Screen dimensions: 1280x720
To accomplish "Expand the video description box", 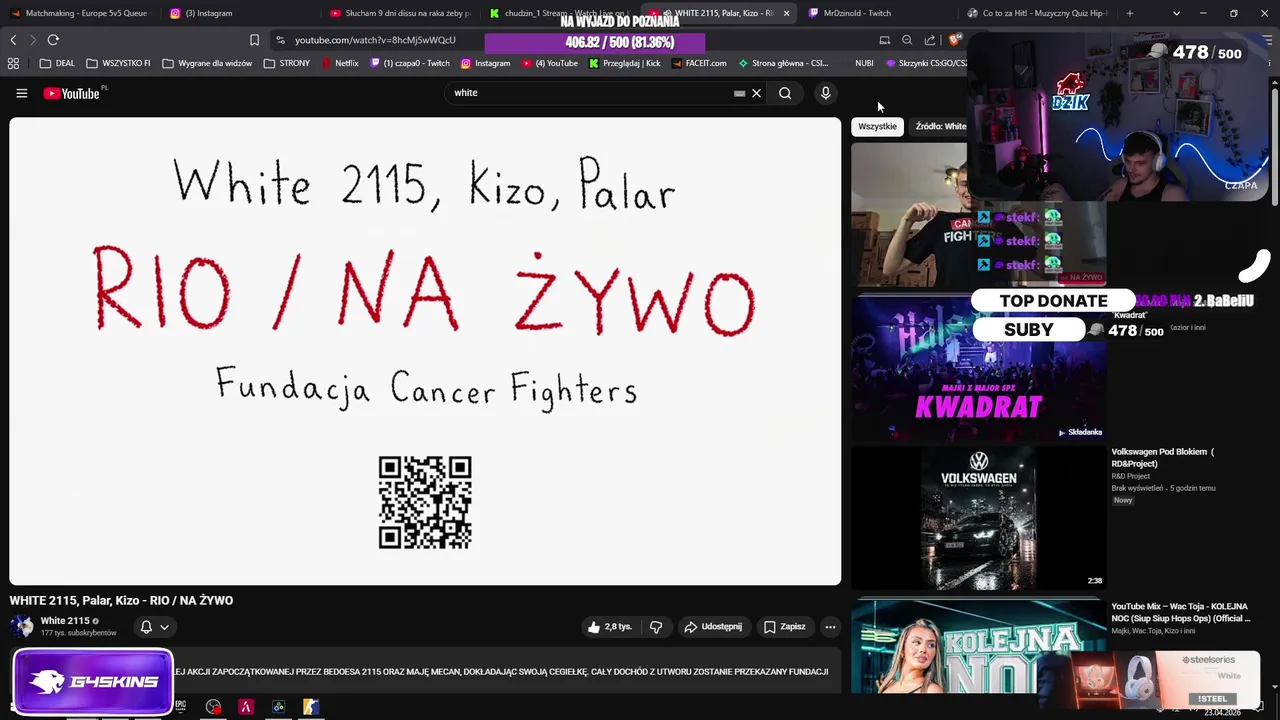I will point(425,672).
